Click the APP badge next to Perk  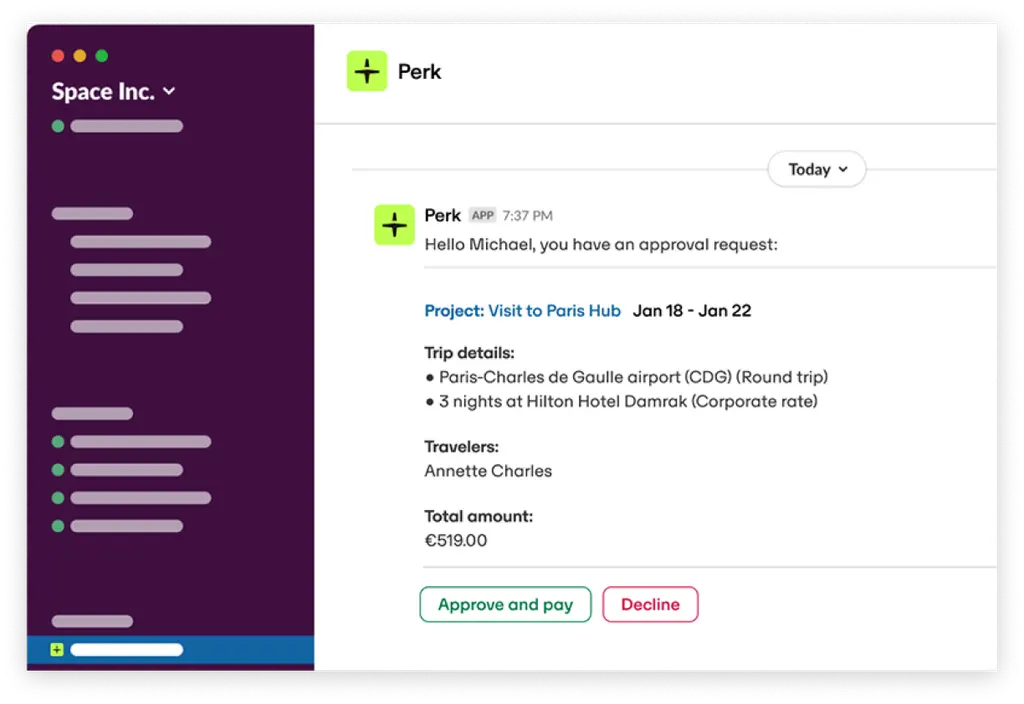(483, 216)
